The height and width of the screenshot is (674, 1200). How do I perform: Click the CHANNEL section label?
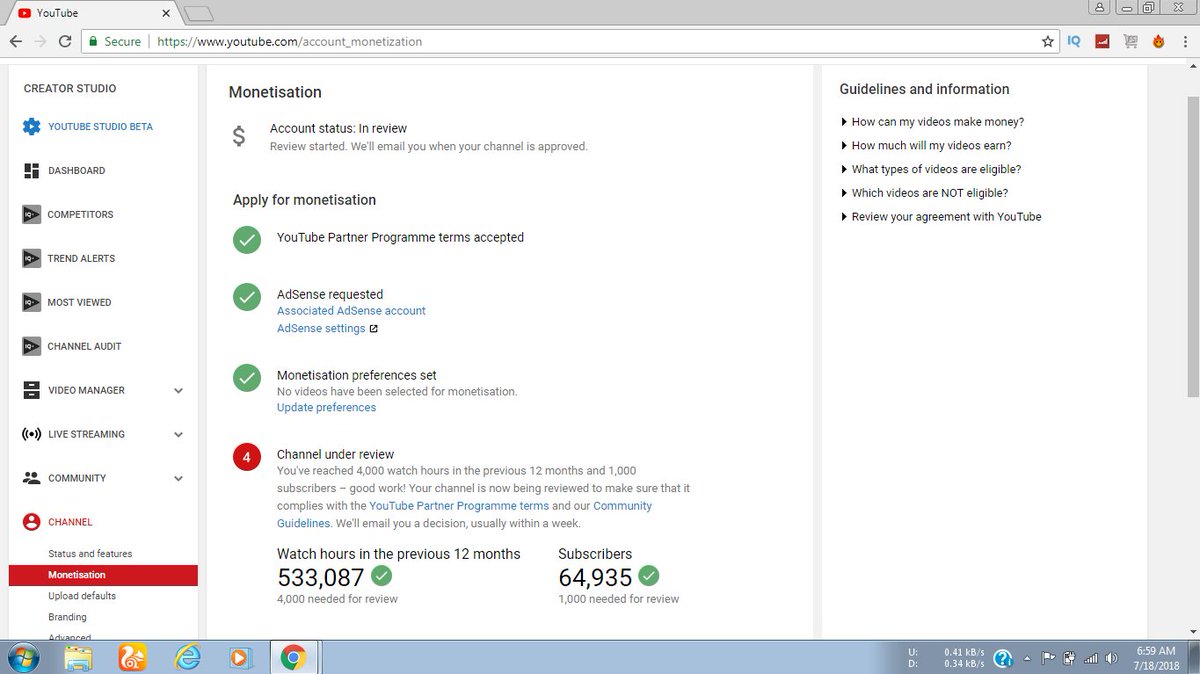[70, 522]
